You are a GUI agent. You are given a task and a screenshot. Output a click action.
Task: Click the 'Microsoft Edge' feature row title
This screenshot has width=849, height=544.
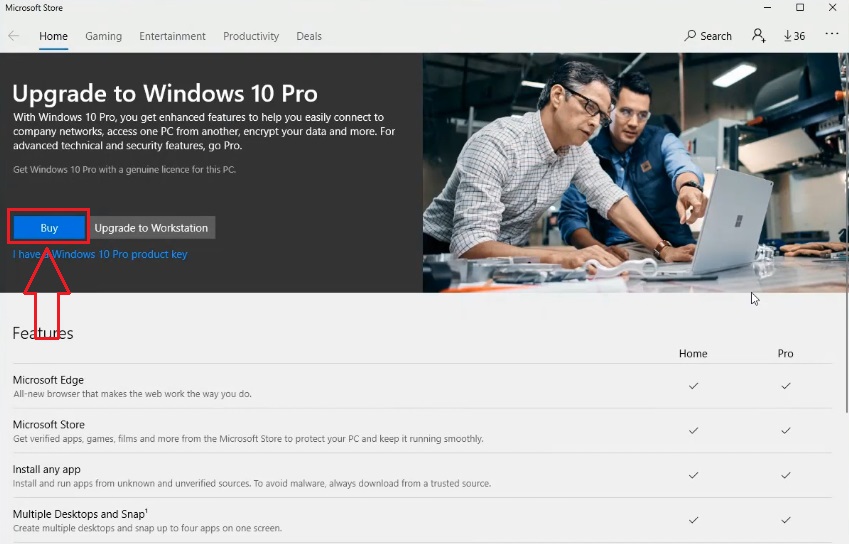click(x=48, y=379)
